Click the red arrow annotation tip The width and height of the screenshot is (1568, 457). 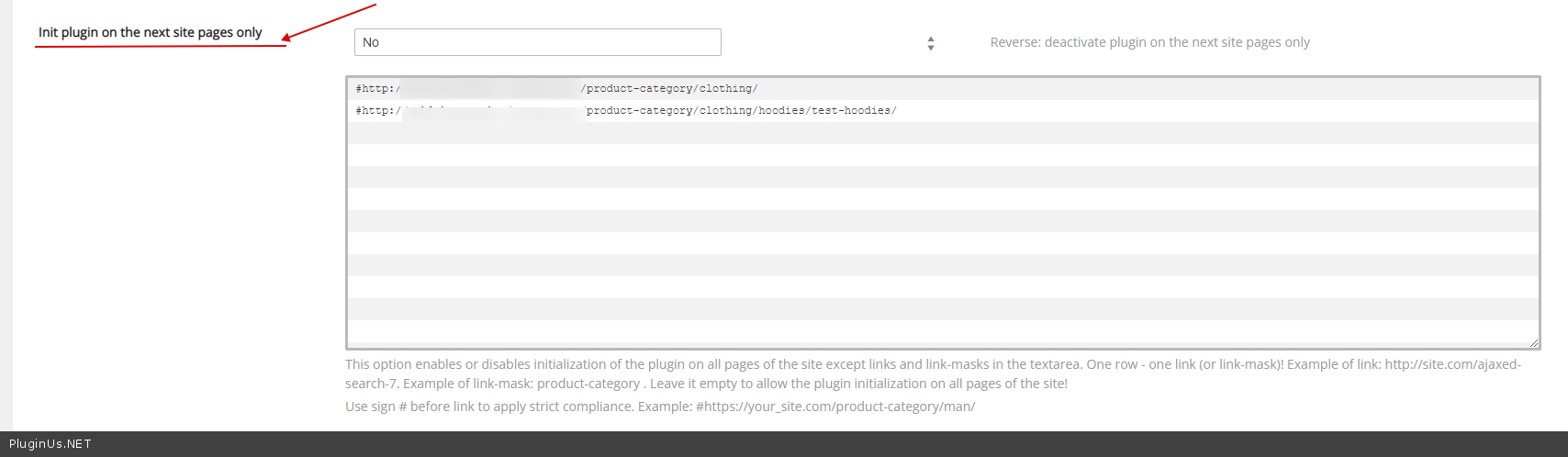point(286,38)
